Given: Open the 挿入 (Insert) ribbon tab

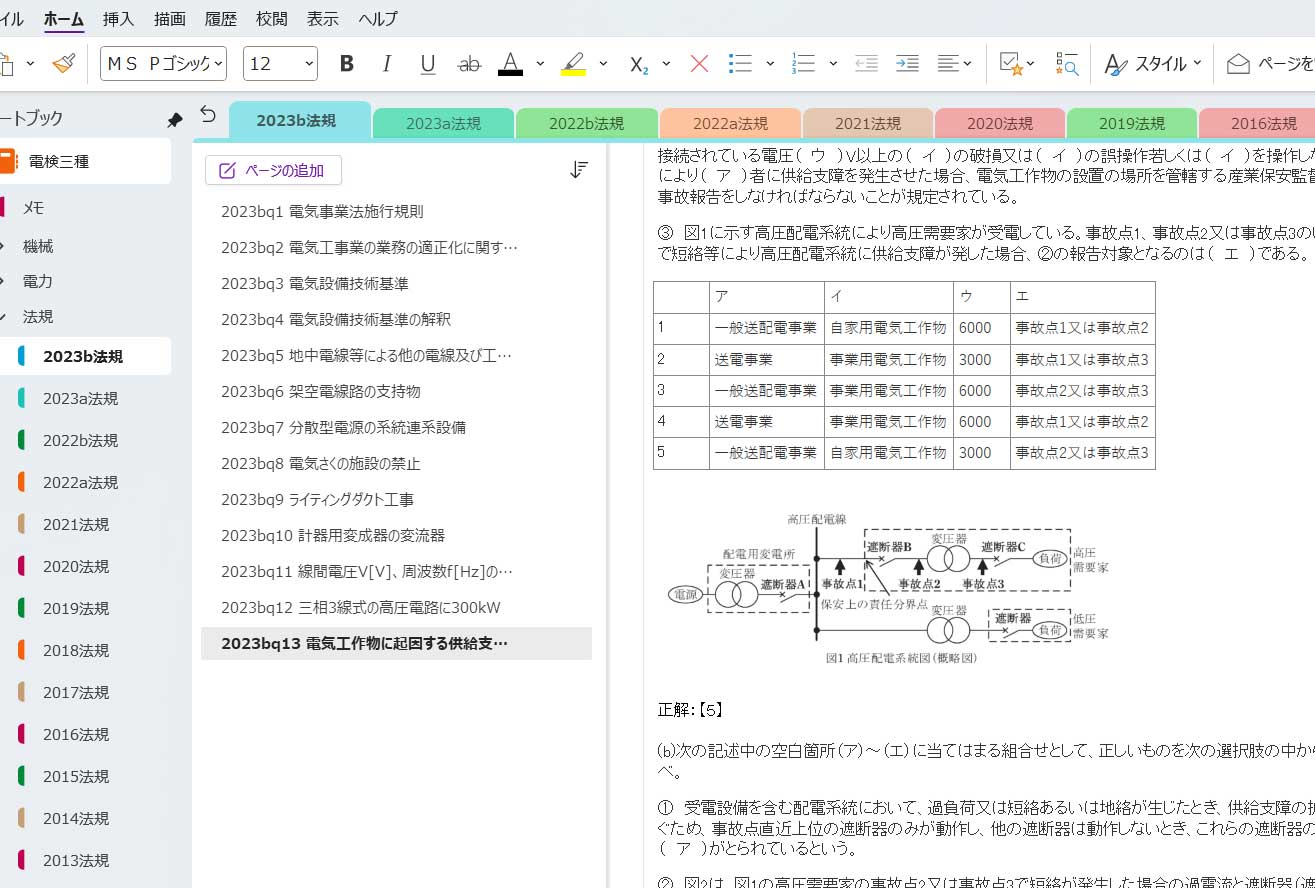Looking at the screenshot, I should click(118, 18).
